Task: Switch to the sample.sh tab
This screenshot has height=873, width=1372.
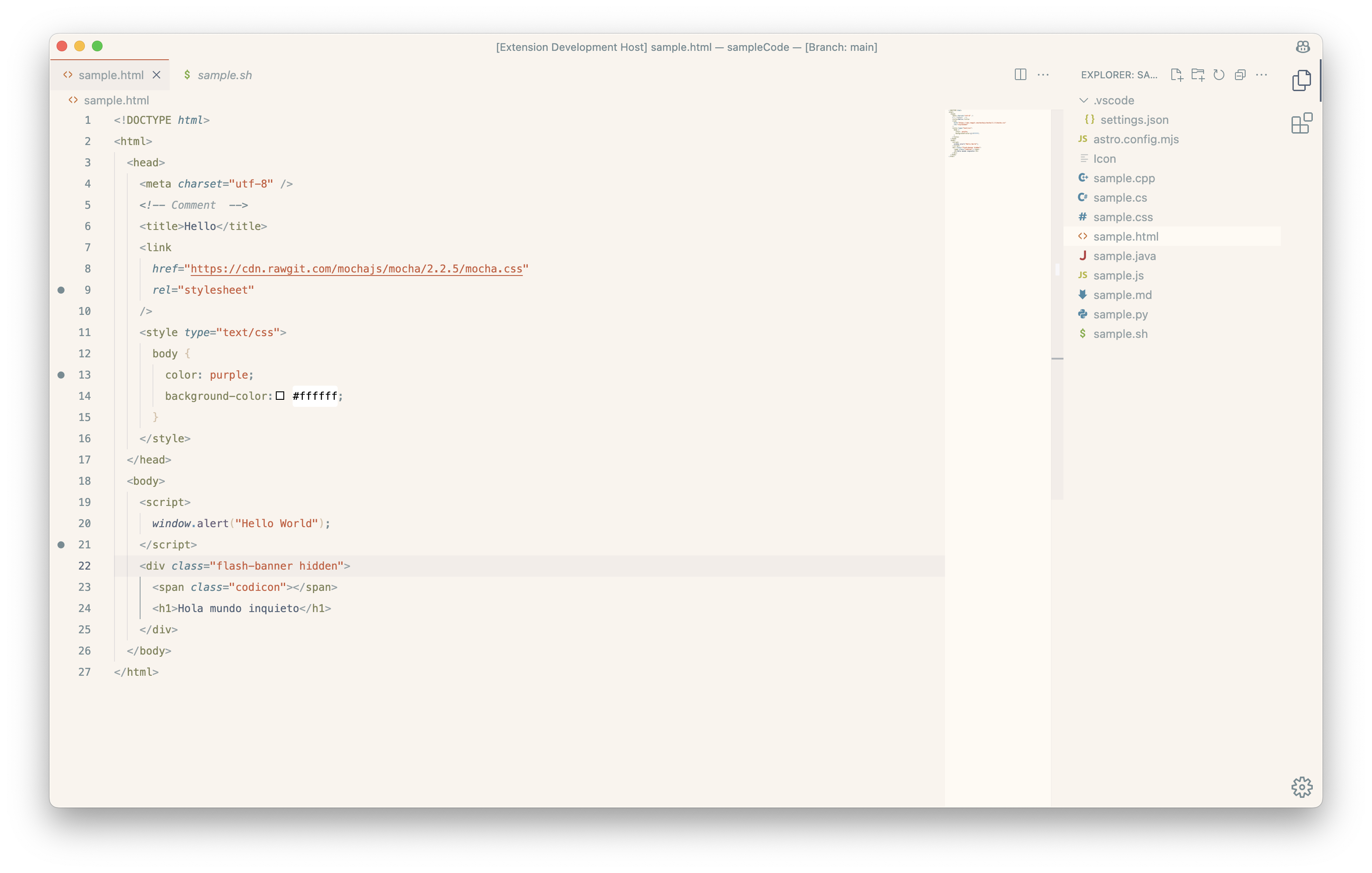Action: 224,75
